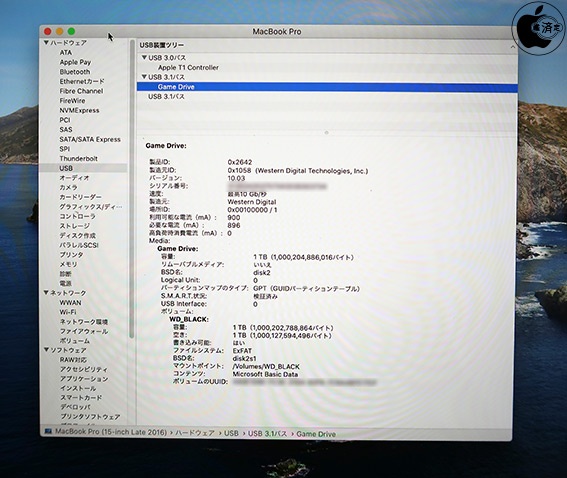Select ファイアウォール entry
567x478 pixels.
click(84, 331)
